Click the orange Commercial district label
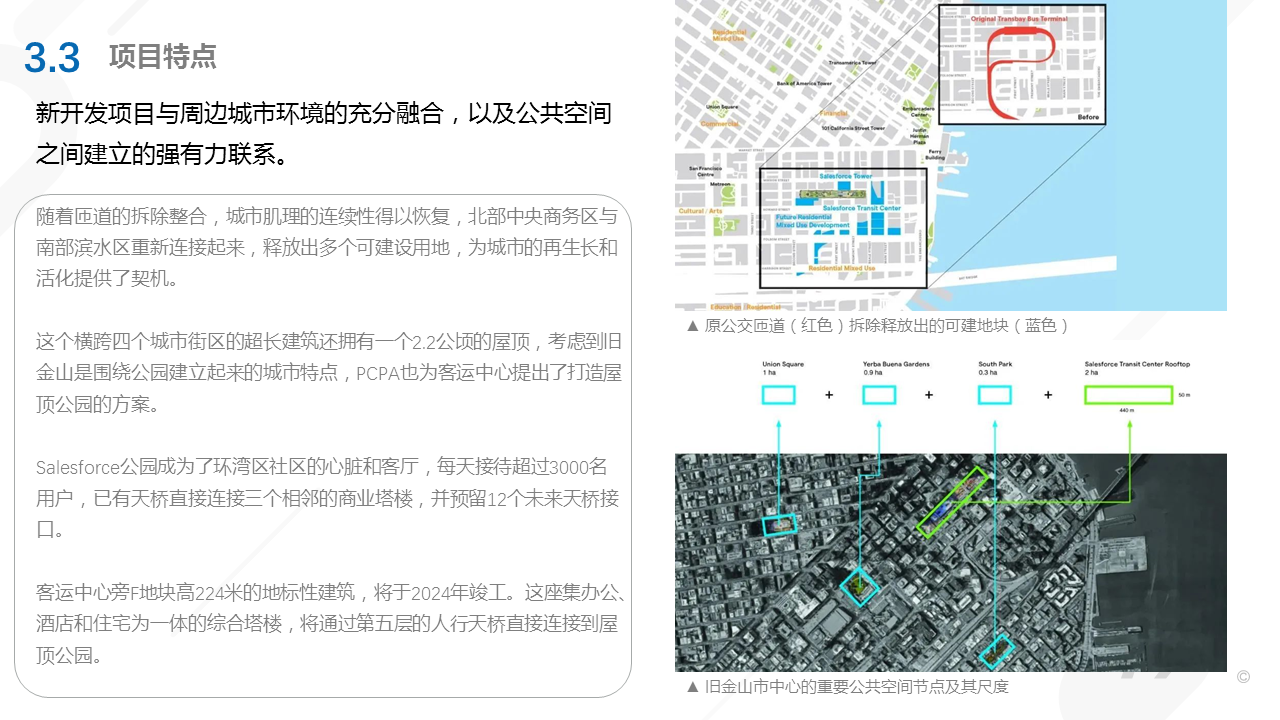The image size is (1280, 720). coord(720,124)
